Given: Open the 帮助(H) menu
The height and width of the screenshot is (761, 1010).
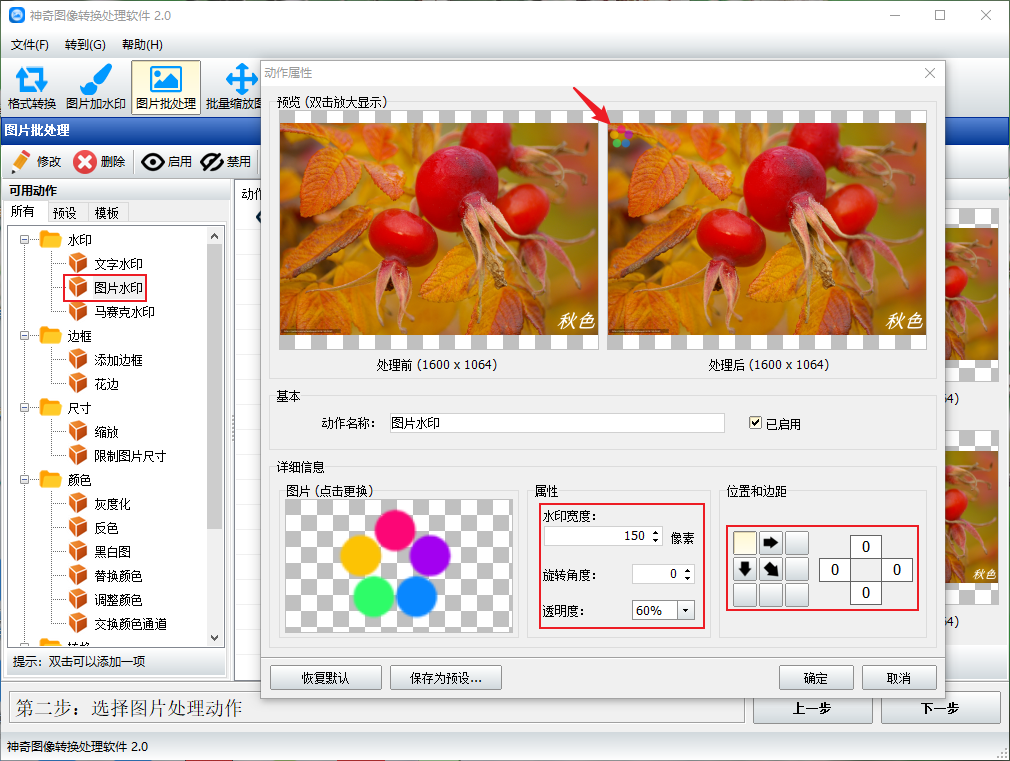Looking at the screenshot, I should [x=142, y=45].
